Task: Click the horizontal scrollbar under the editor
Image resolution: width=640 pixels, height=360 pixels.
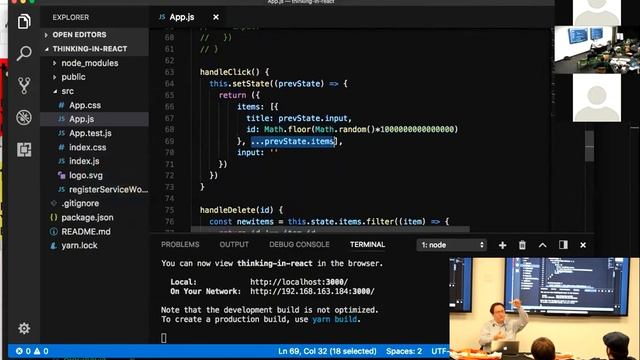Action: coord(330,229)
